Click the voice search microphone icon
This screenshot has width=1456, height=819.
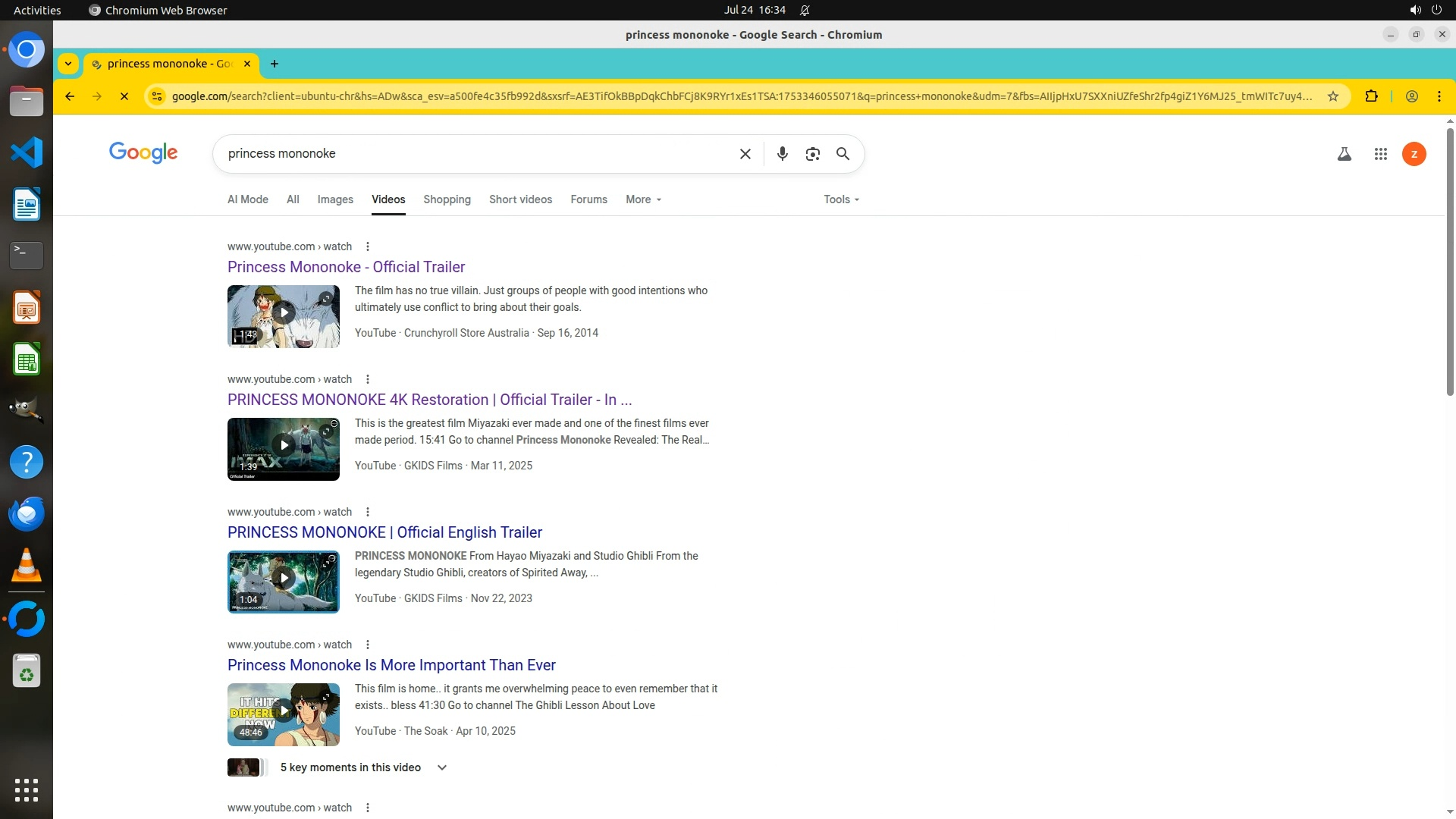pos(782,154)
